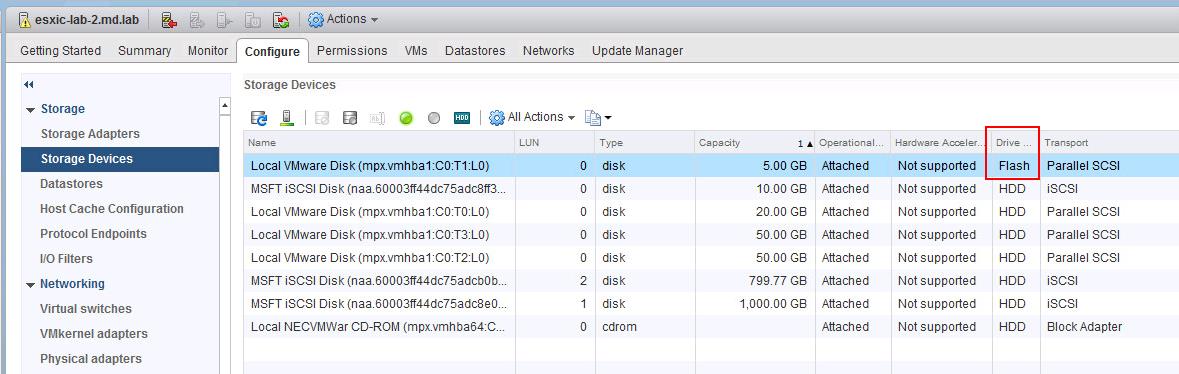Collapse the sidebar with the double-arrow icon
This screenshot has height=374, width=1179.
point(29,85)
